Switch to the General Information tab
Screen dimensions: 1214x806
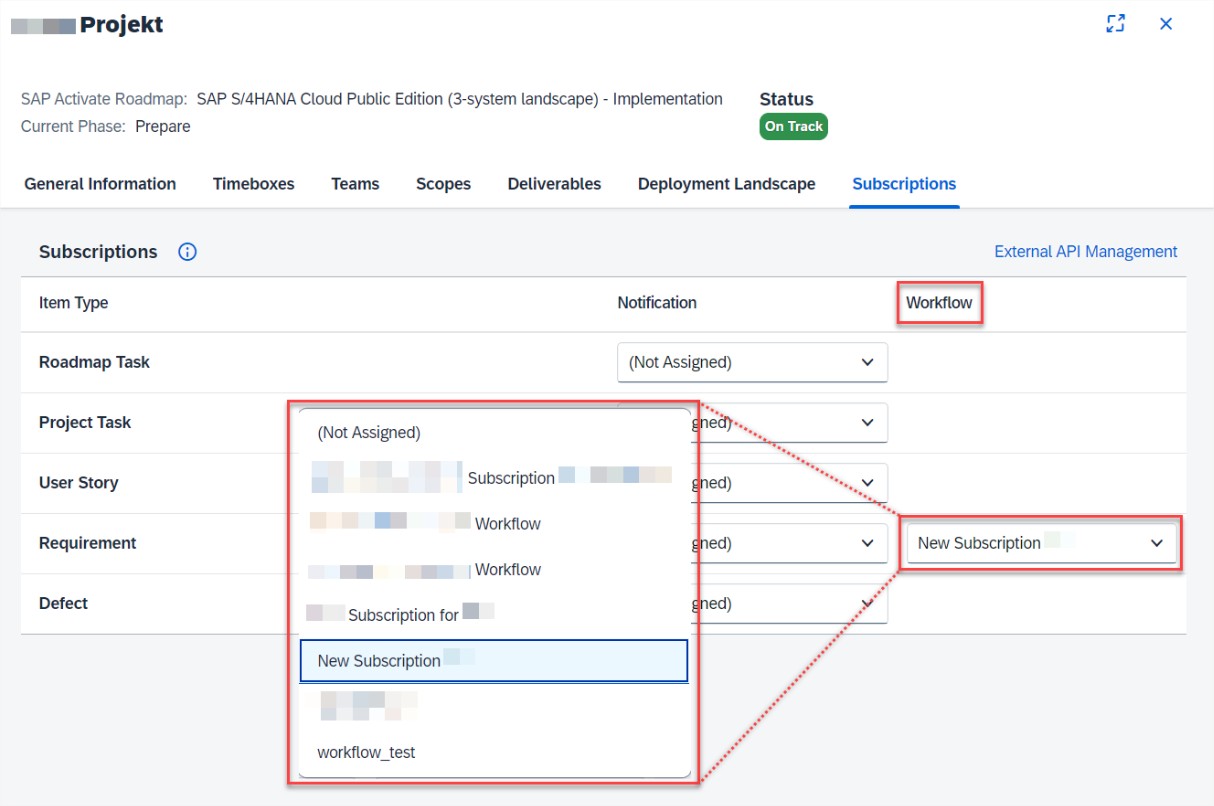(100, 184)
